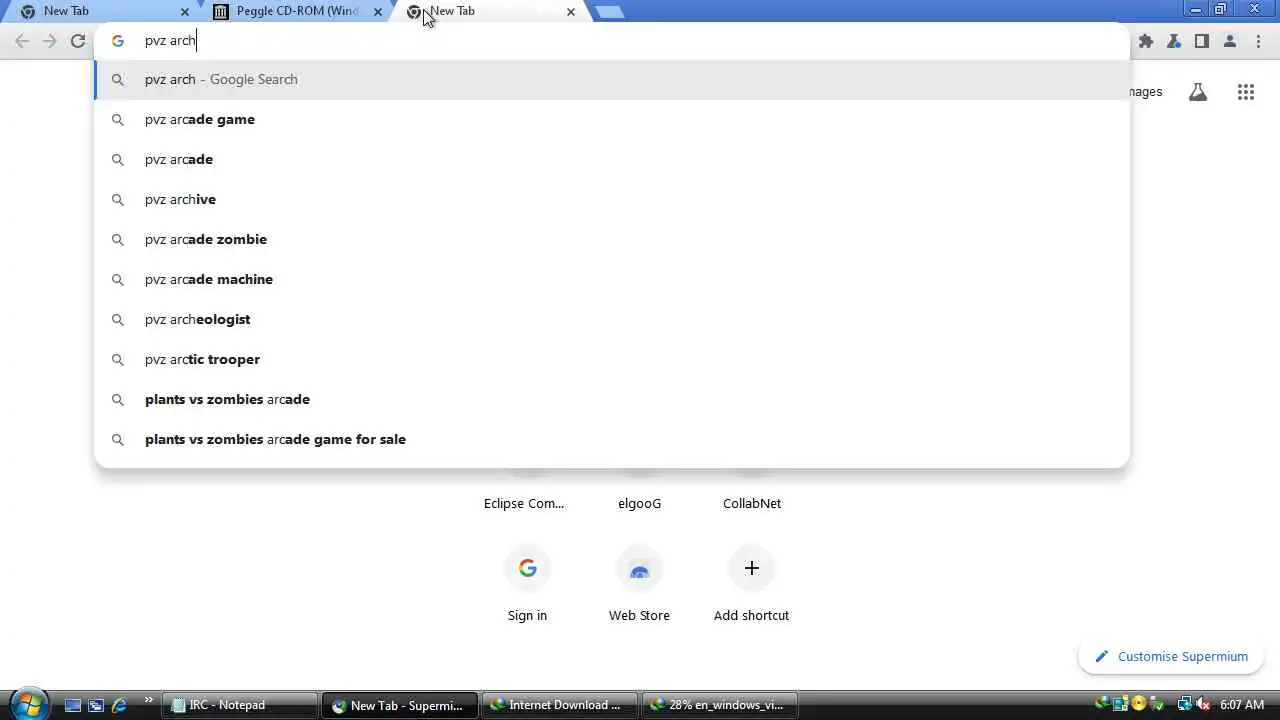Open the elgooG shortcut label

[x=639, y=503]
